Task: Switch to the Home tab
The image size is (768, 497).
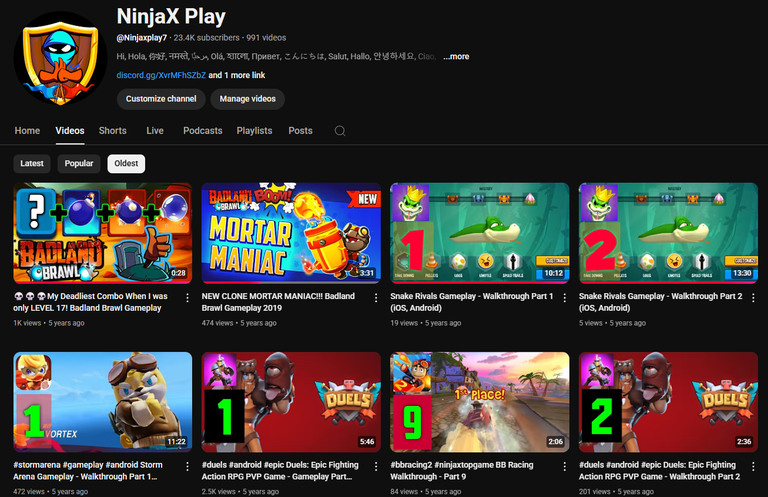Action: 27,131
